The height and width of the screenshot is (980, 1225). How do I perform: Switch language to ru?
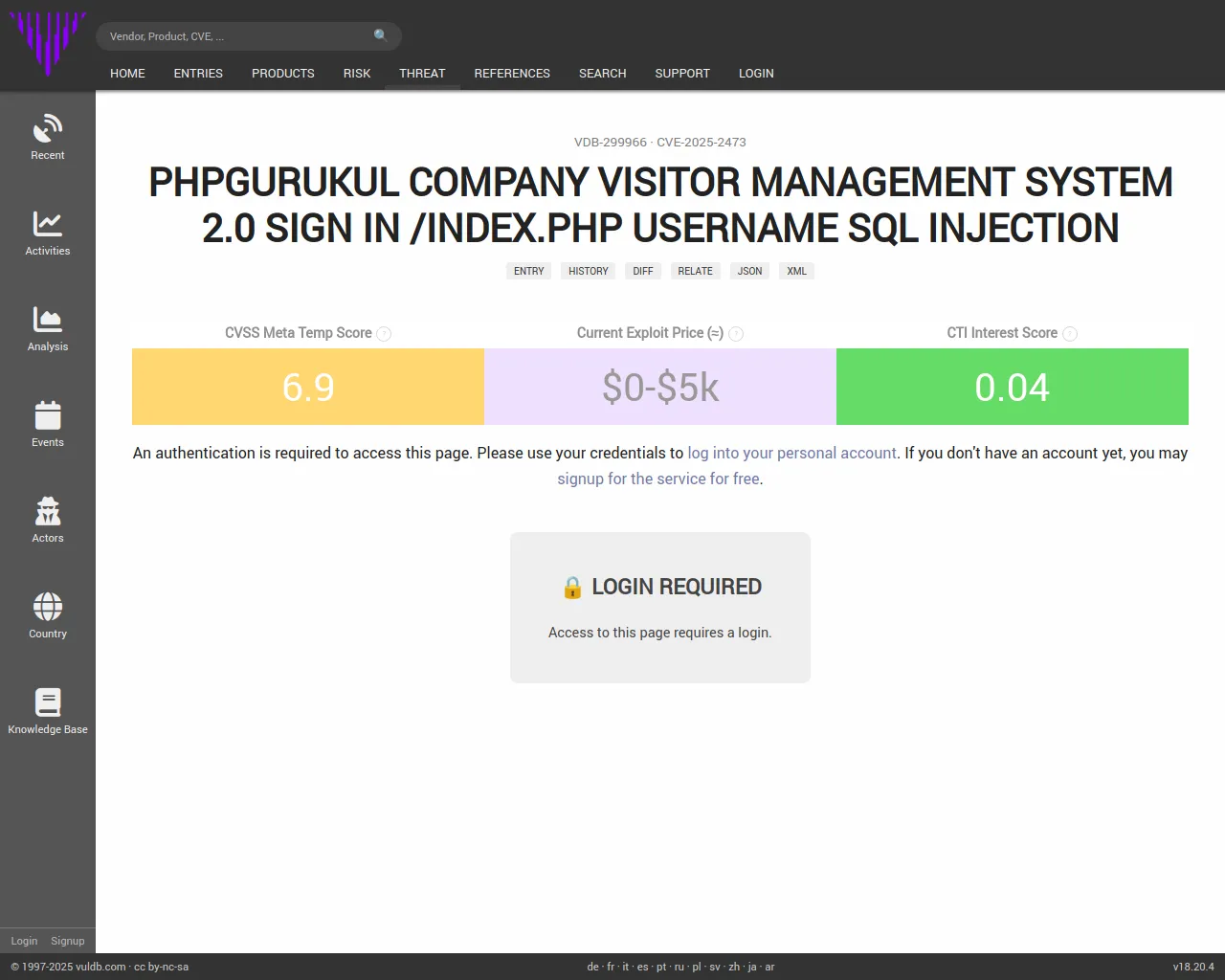pyautogui.click(x=679, y=967)
